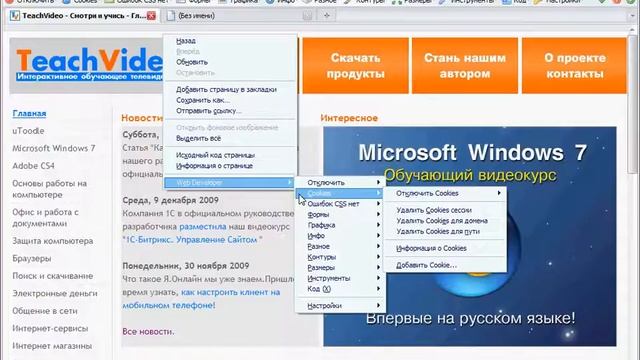This screenshot has width=640, height=360.
Task: Expand the Инфо submenu
Action: pyautogui.click(x=340, y=236)
